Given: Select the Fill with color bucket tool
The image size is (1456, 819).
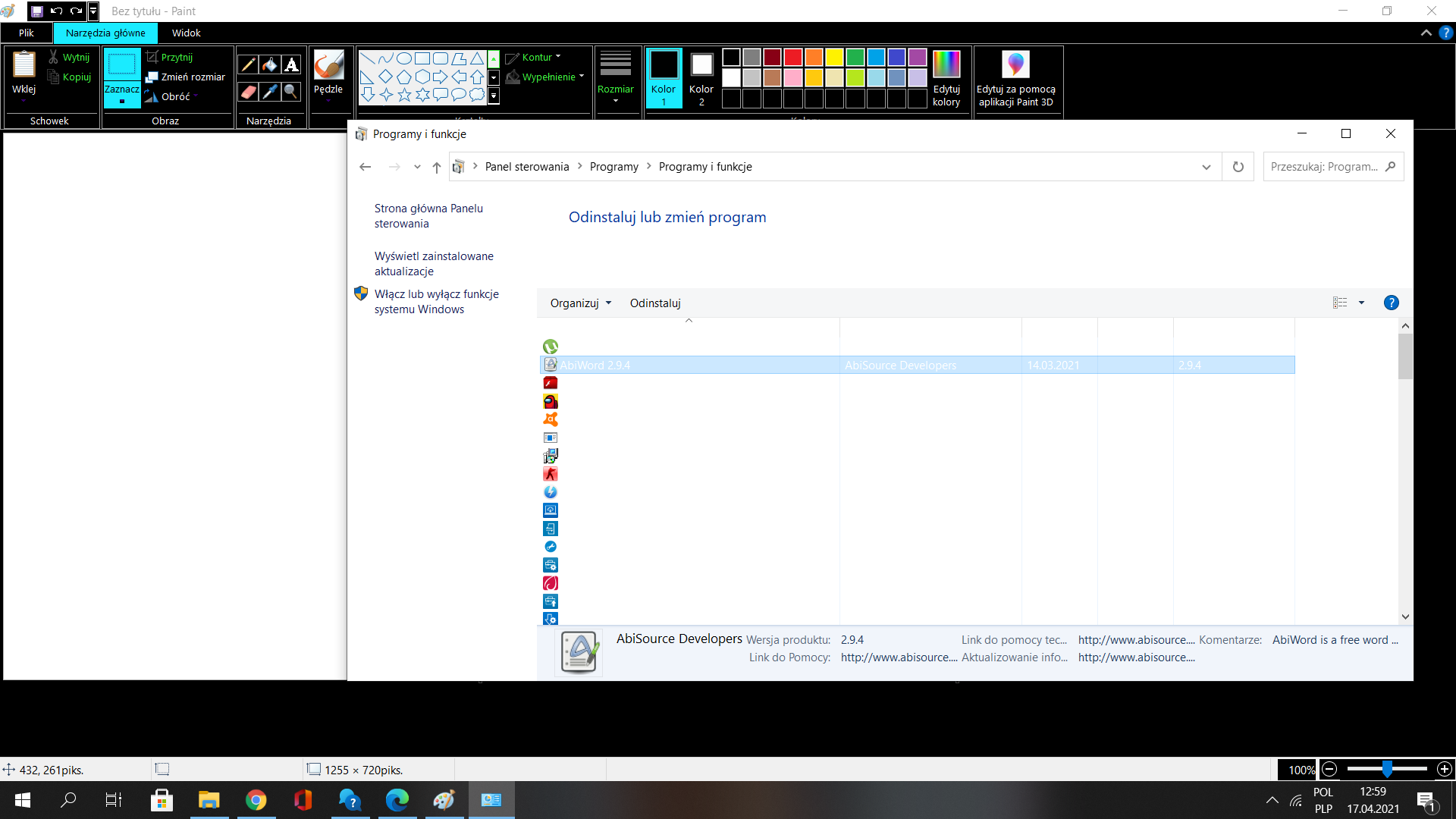Looking at the screenshot, I should 269,65.
